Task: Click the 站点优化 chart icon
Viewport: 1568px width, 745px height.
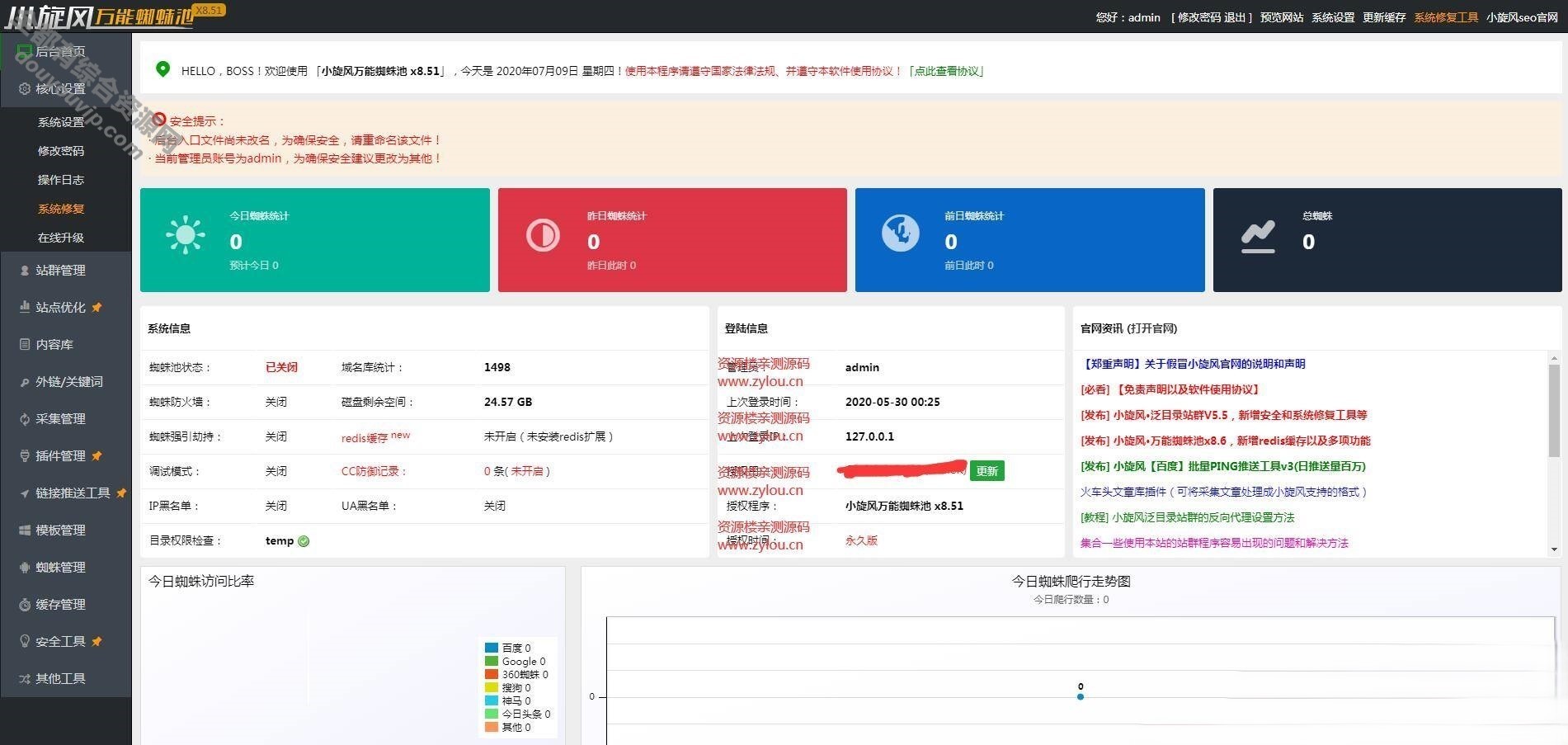Action: pyautogui.click(x=25, y=307)
